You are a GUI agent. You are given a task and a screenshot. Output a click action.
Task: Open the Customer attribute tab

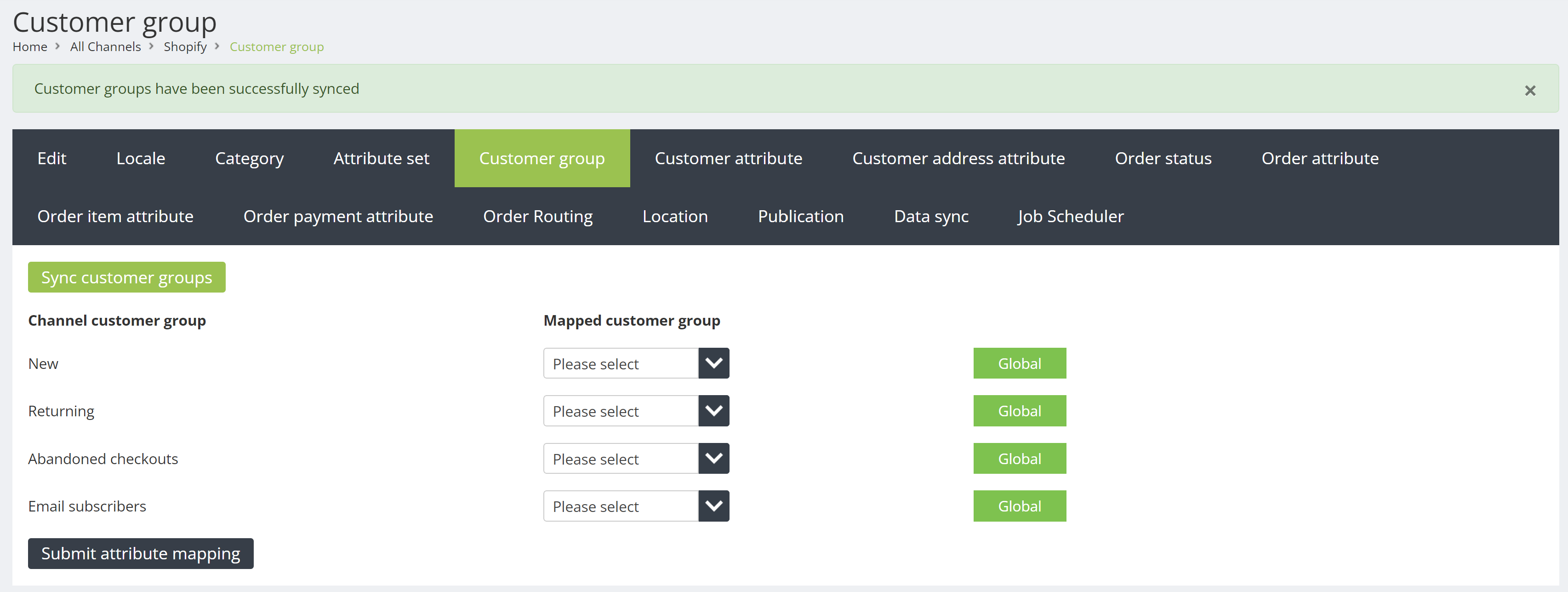728,158
